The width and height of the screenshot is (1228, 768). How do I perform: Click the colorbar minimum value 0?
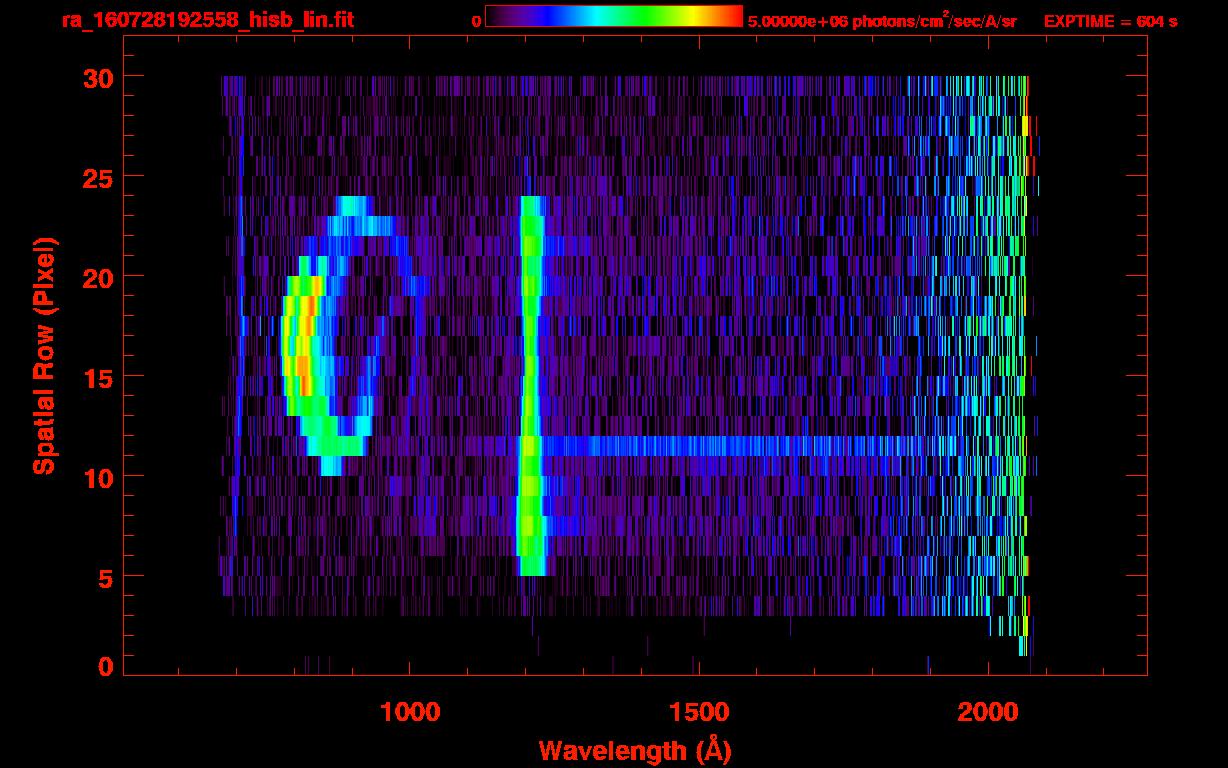(476, 21)
